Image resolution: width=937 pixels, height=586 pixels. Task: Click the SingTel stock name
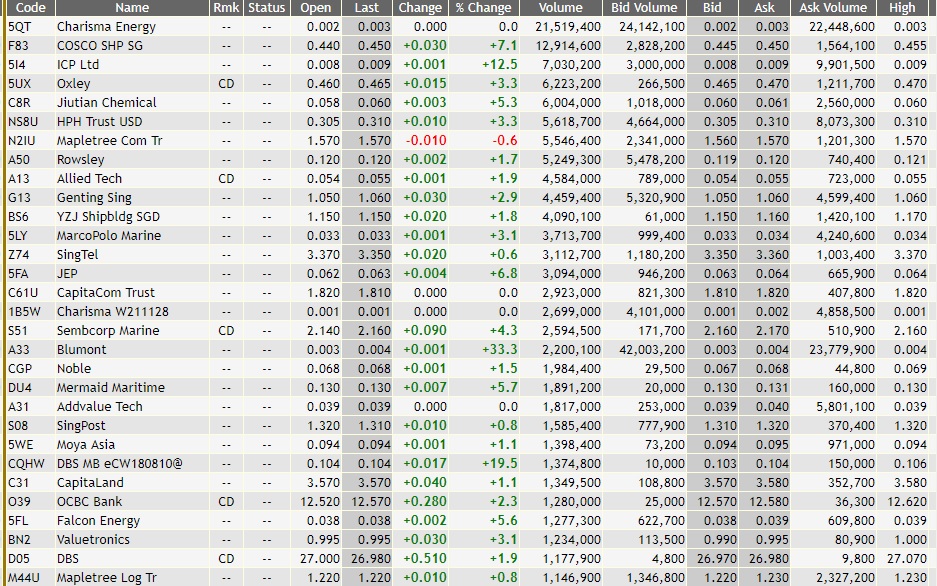tap(78, 255)
